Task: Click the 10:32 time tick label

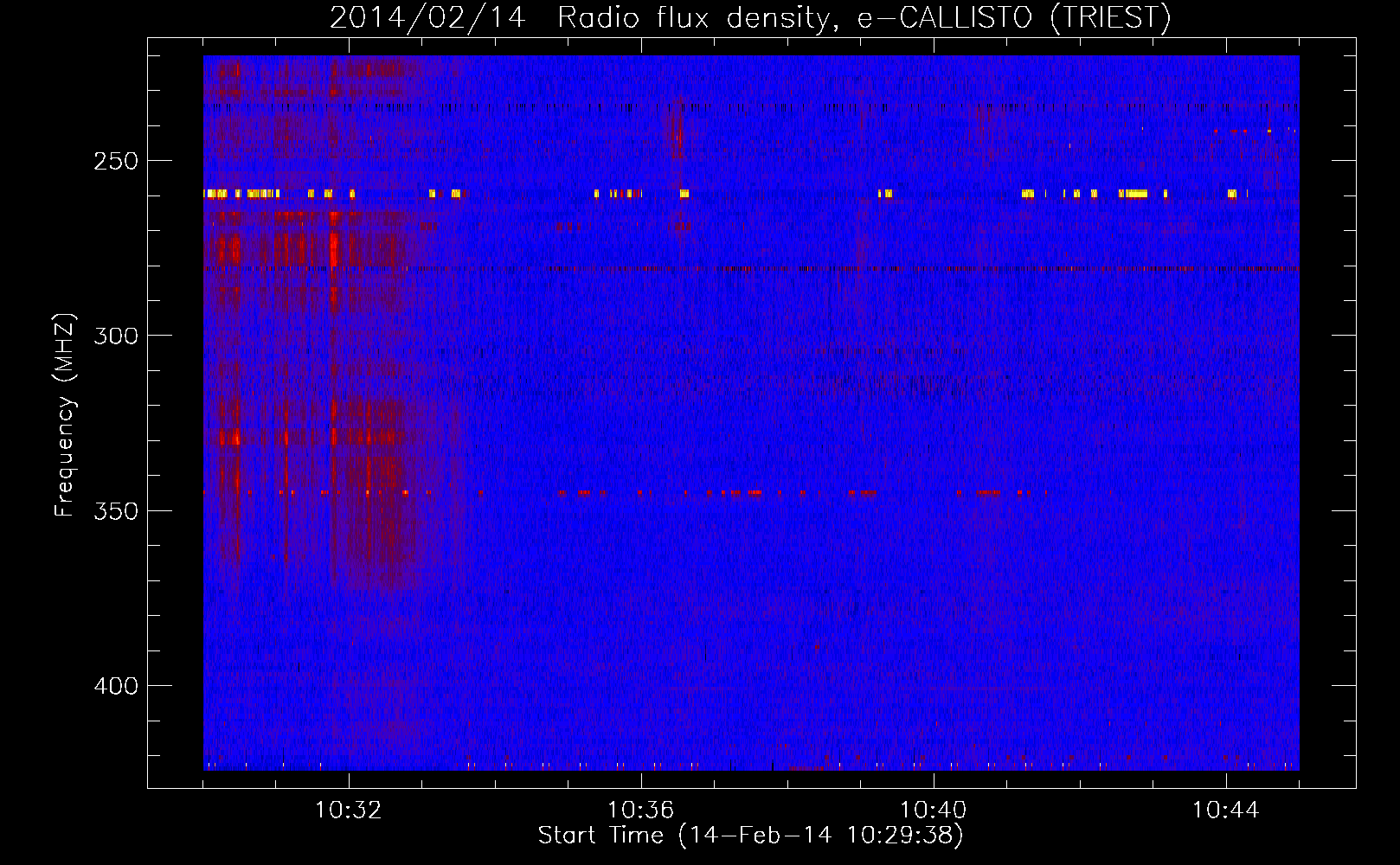Action: (x=349, y=811)
